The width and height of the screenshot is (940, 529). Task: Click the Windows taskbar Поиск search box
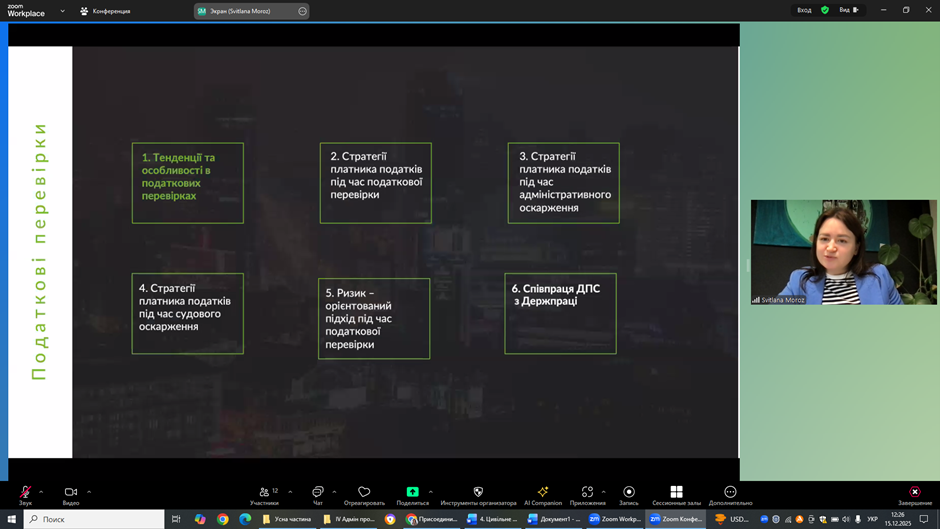click(94, 519)
